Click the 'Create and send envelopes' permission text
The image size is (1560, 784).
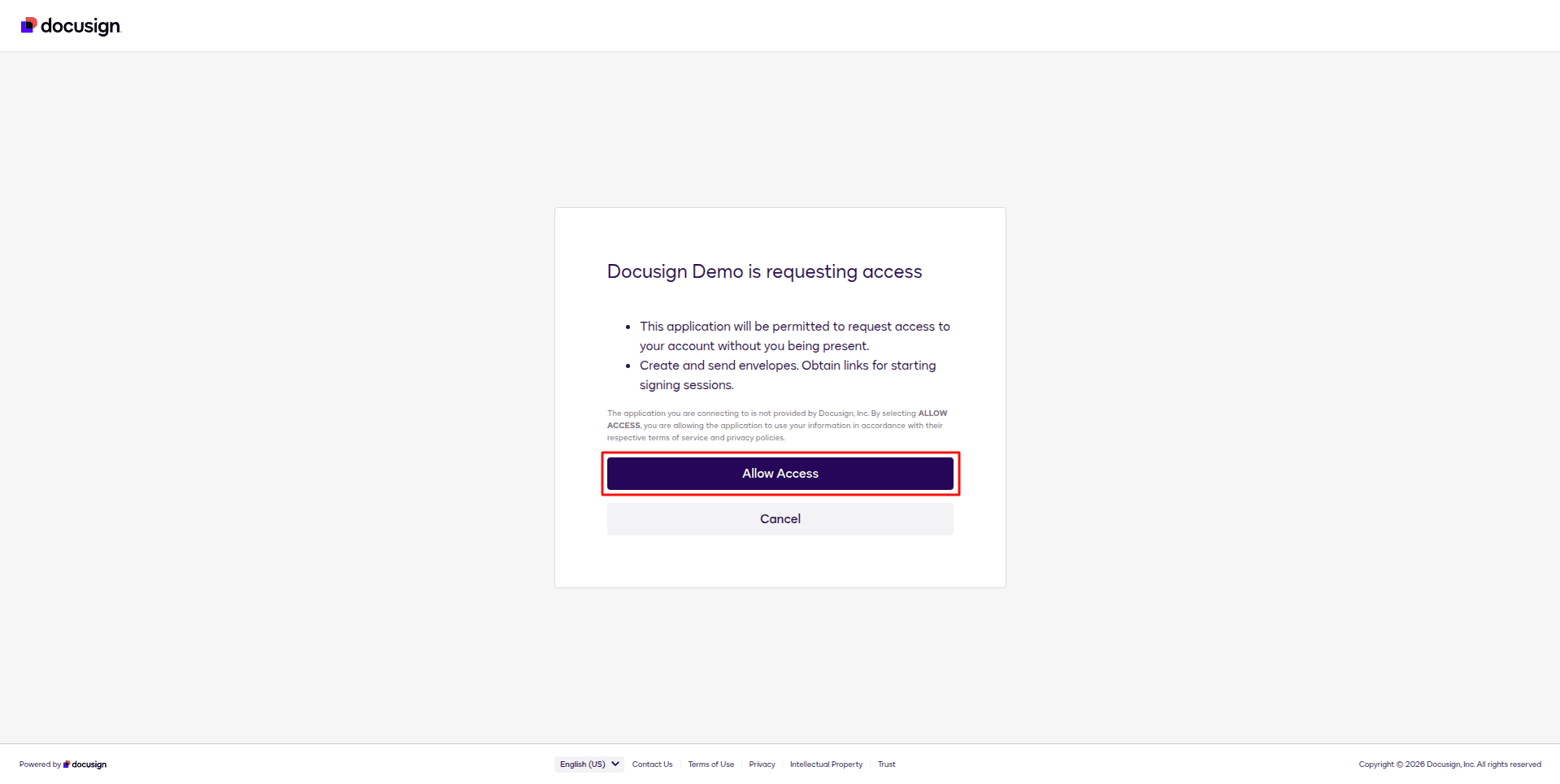[787, 375]
